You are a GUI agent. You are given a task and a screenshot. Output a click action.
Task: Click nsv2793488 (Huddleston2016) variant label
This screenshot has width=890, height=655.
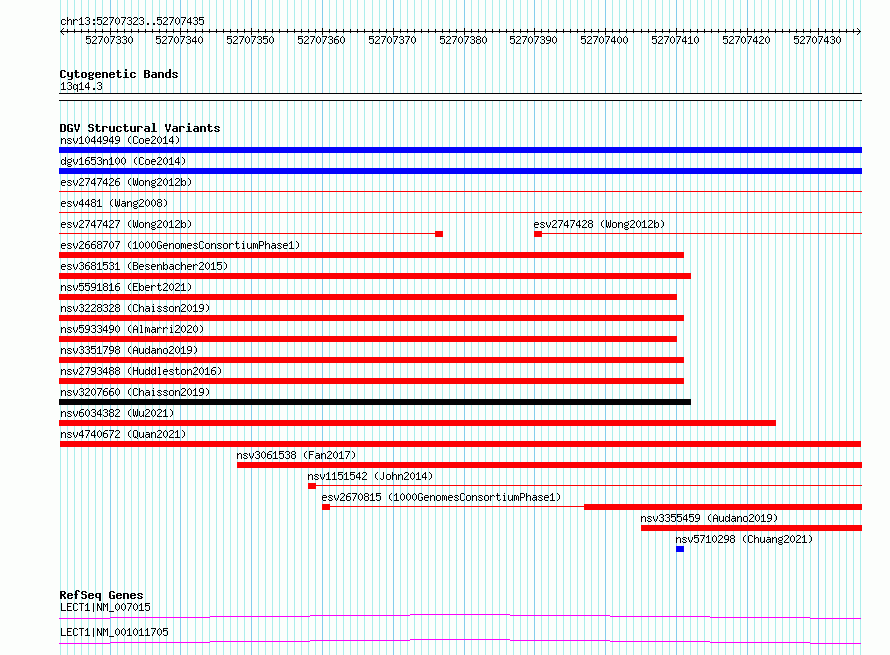[x=141, y=371]
